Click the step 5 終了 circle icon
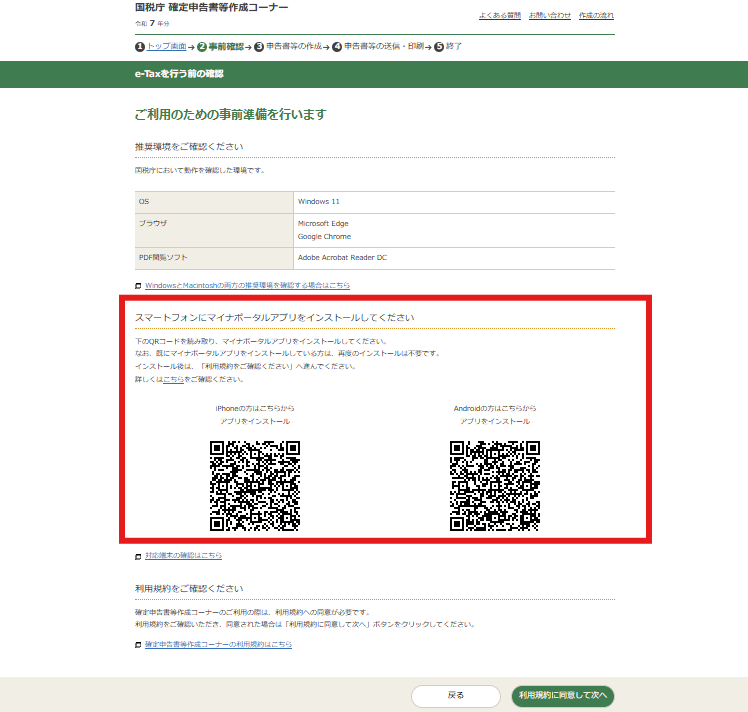This screenshot has width=748, height=712. point(438,47)
